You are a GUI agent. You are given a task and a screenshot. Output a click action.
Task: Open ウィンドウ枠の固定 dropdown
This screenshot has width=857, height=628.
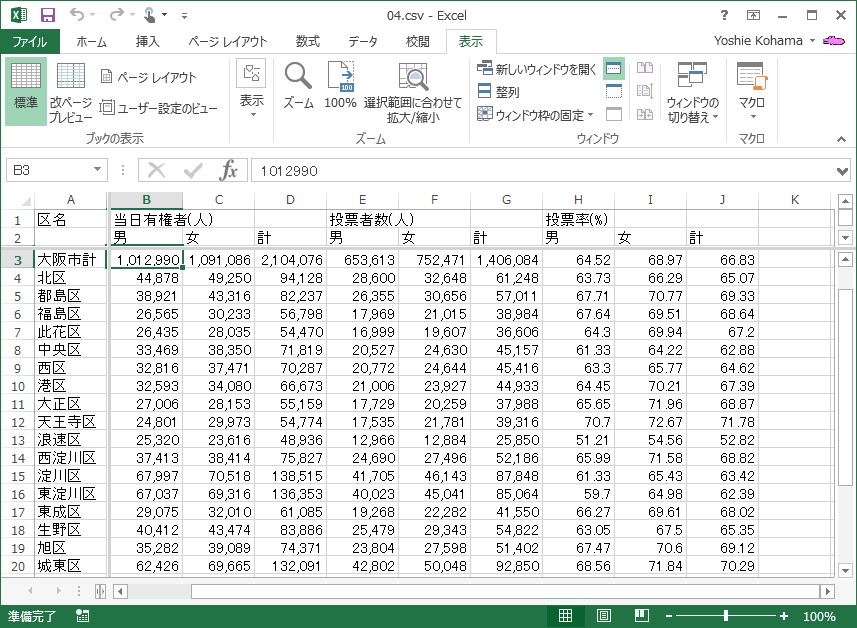tap(535, 115)
